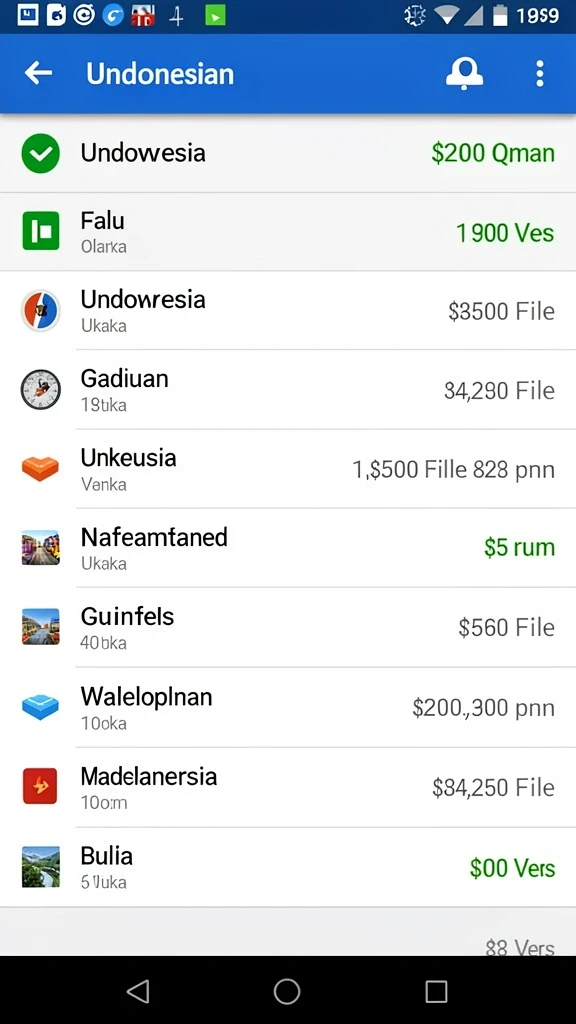
Task: Tap the red-blue circular icon for Undowresia
Action: (x=40, y=311)
